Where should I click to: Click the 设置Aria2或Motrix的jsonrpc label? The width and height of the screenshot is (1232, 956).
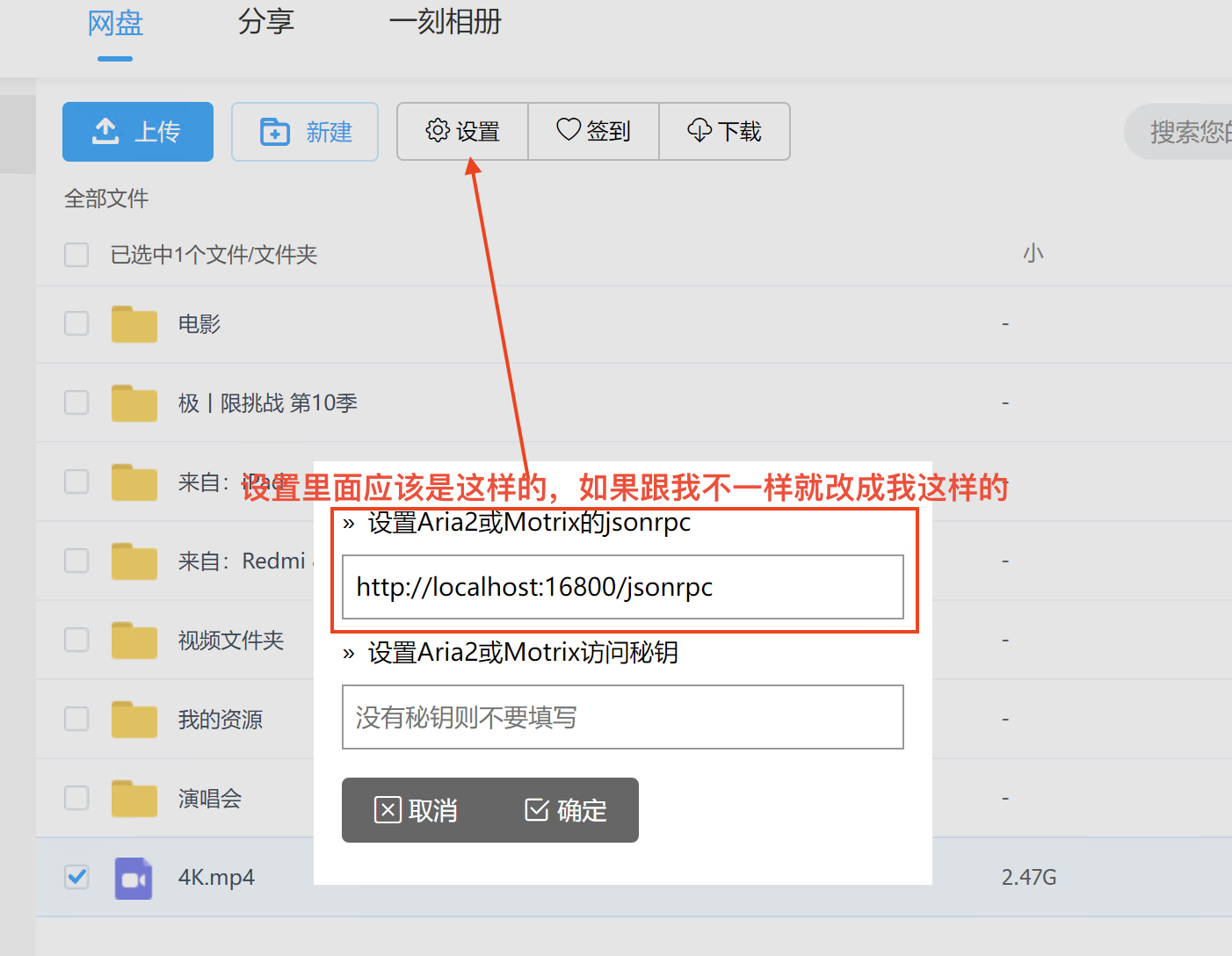click(x=529, y=523)
